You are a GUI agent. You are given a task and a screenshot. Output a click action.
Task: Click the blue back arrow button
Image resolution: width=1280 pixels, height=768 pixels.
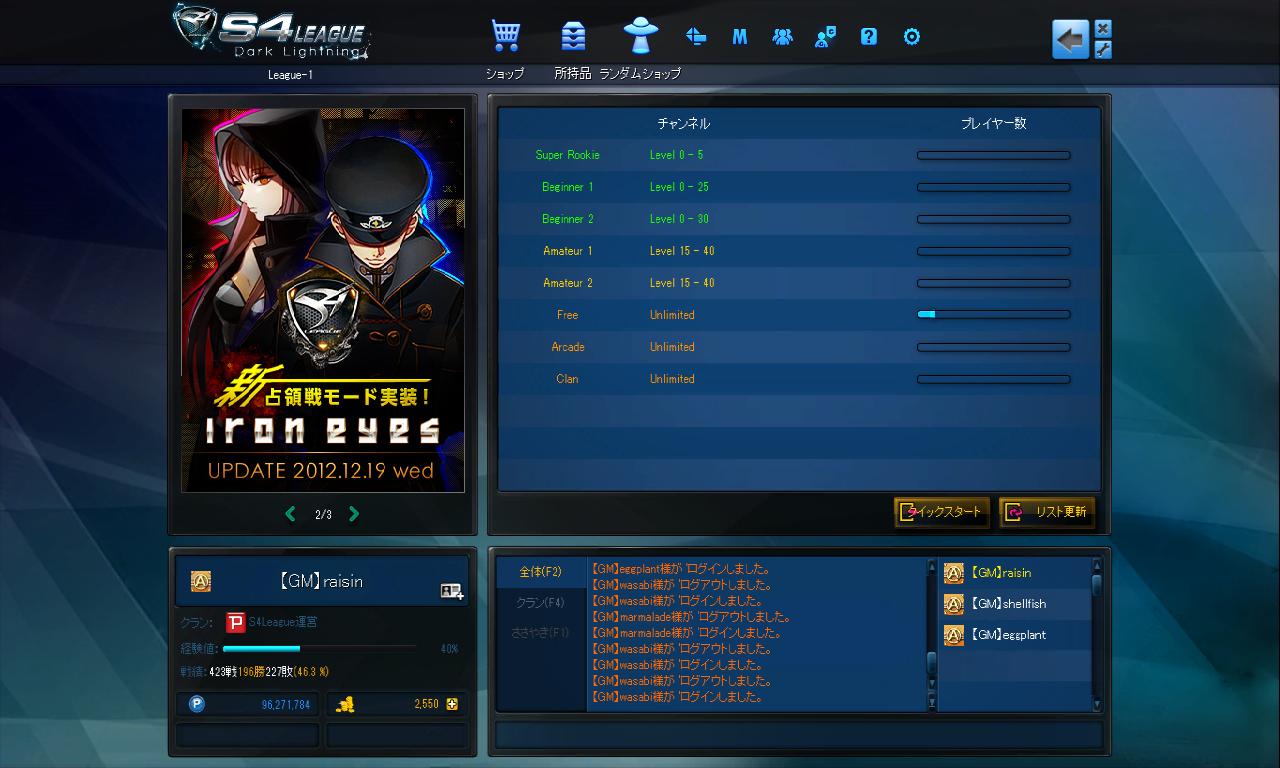pyautogui.click(x=1070, y=40)
